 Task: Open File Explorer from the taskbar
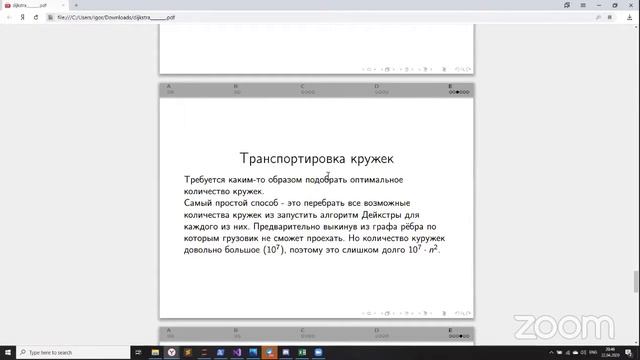[155, 352]
